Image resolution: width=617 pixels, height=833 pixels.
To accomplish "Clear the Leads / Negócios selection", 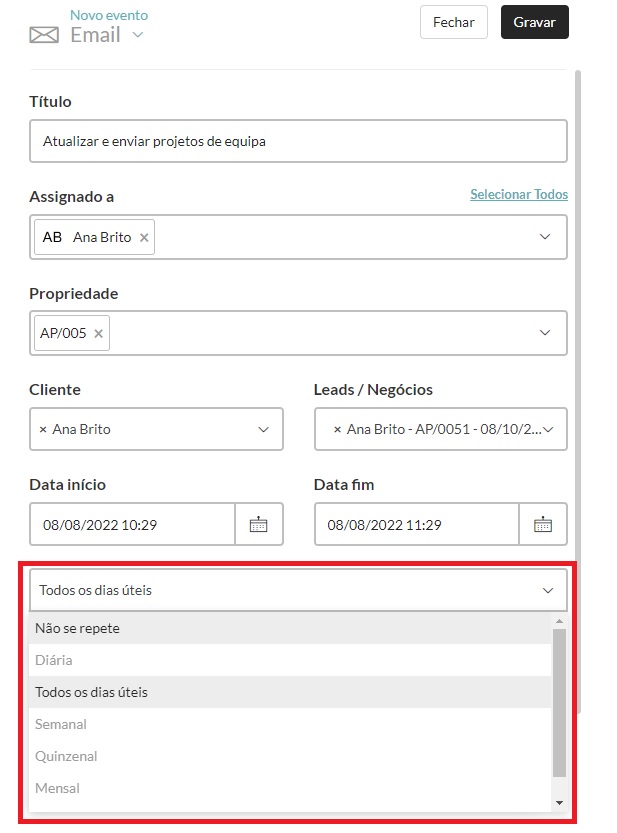I will point(337,429).
